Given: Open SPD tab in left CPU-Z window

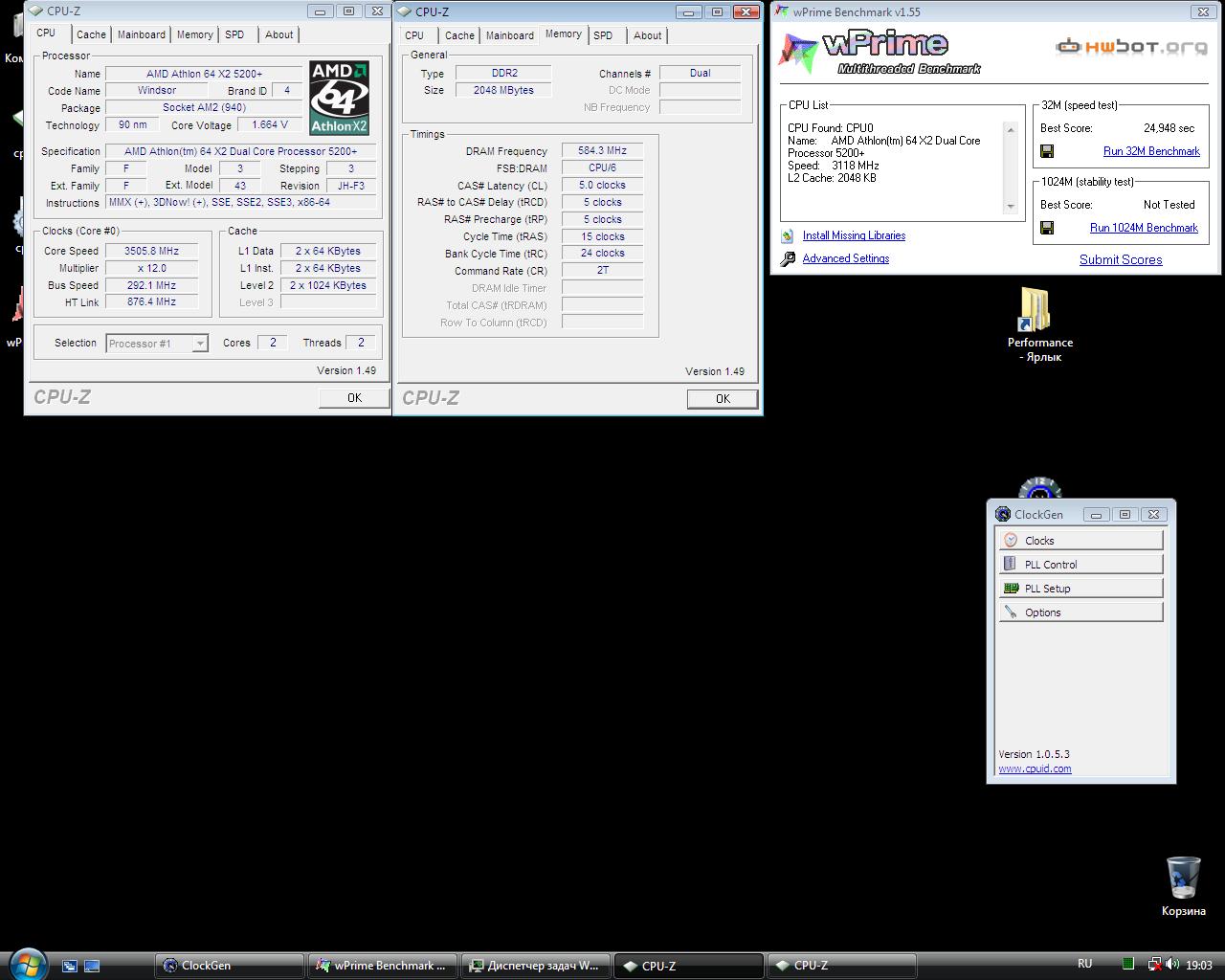Looking at the screenshot, I should [234, 34].
